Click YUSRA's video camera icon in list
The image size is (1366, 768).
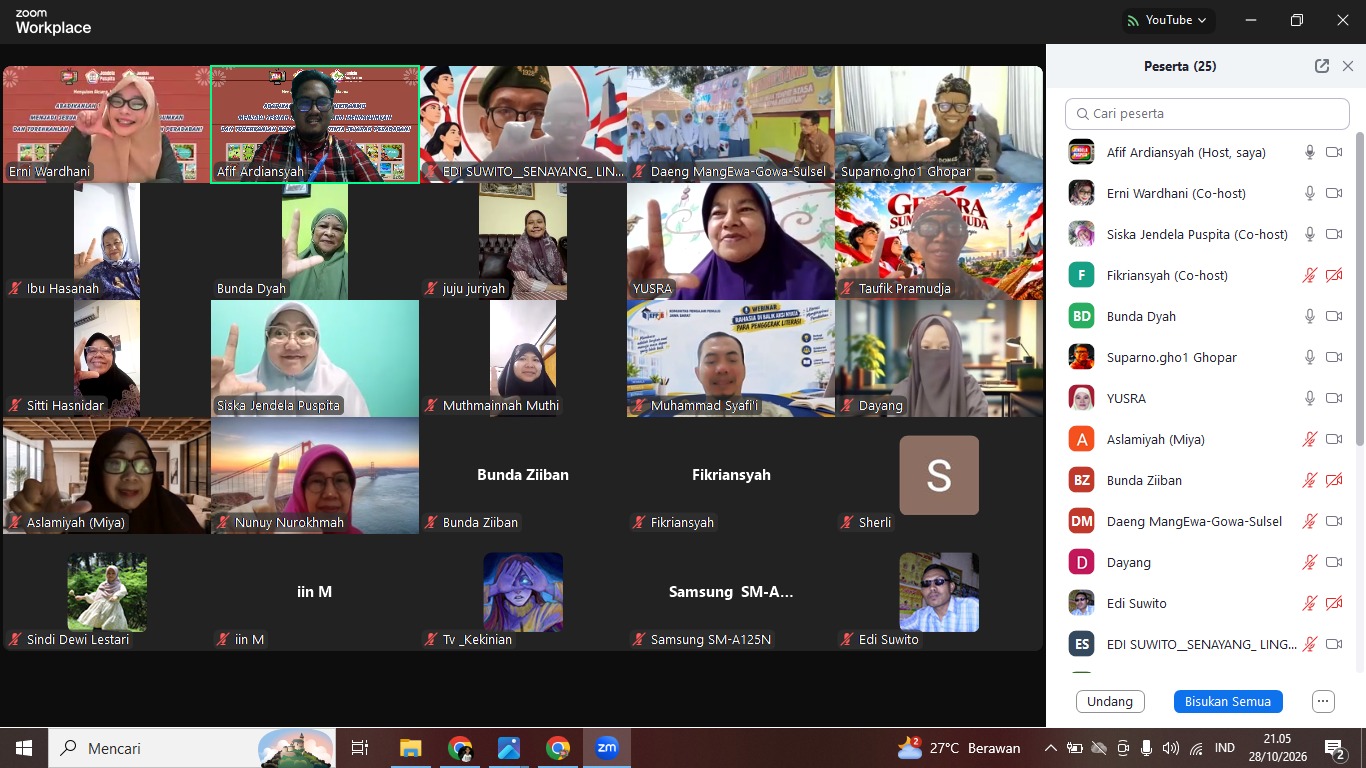pos(1333,398)
